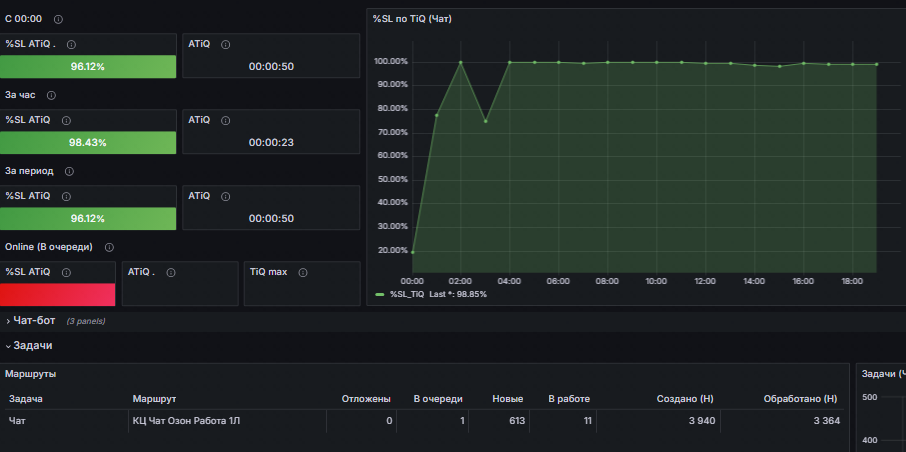Click info icon next to С 00:00
906x452 pixels.
[x=58, y=19]
